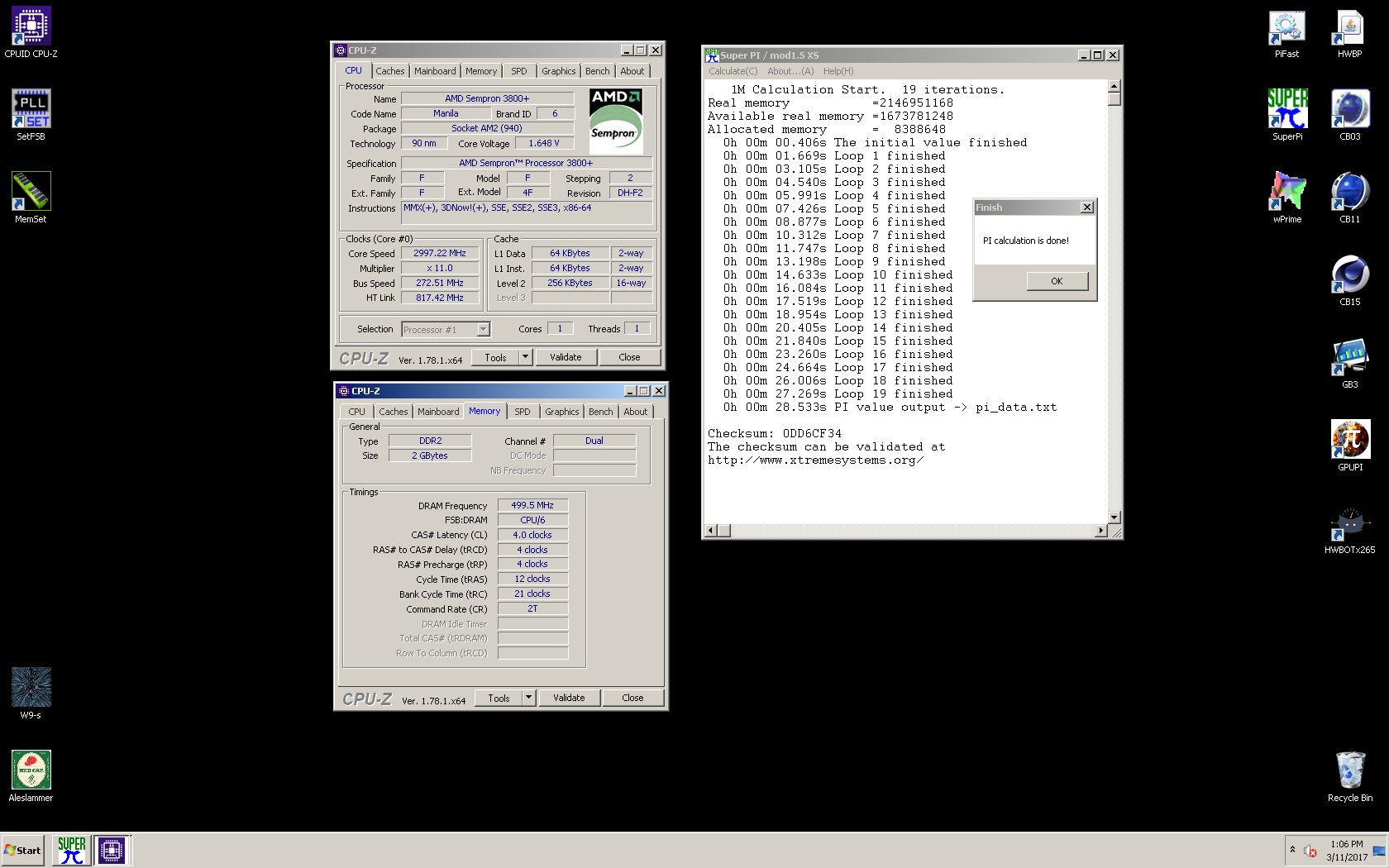Launch Aleslammer desktop shortcut
Image resolution: width=1389 pixels, height=868 pixels.
[31, 776]
